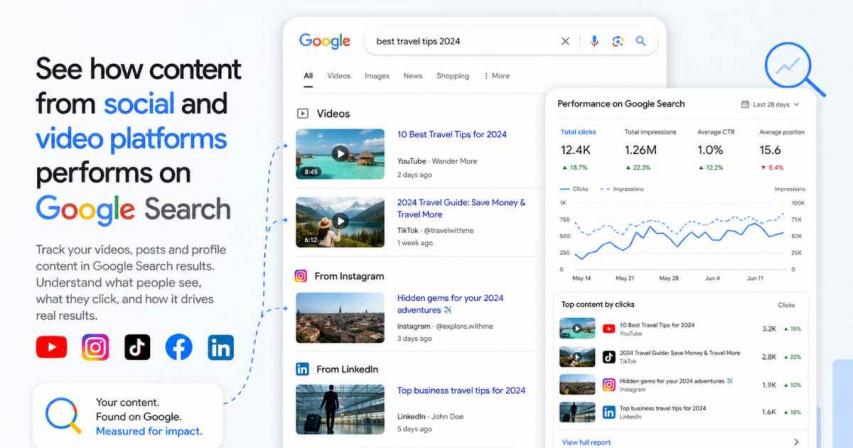Open Google Lens image search icon

617,41
